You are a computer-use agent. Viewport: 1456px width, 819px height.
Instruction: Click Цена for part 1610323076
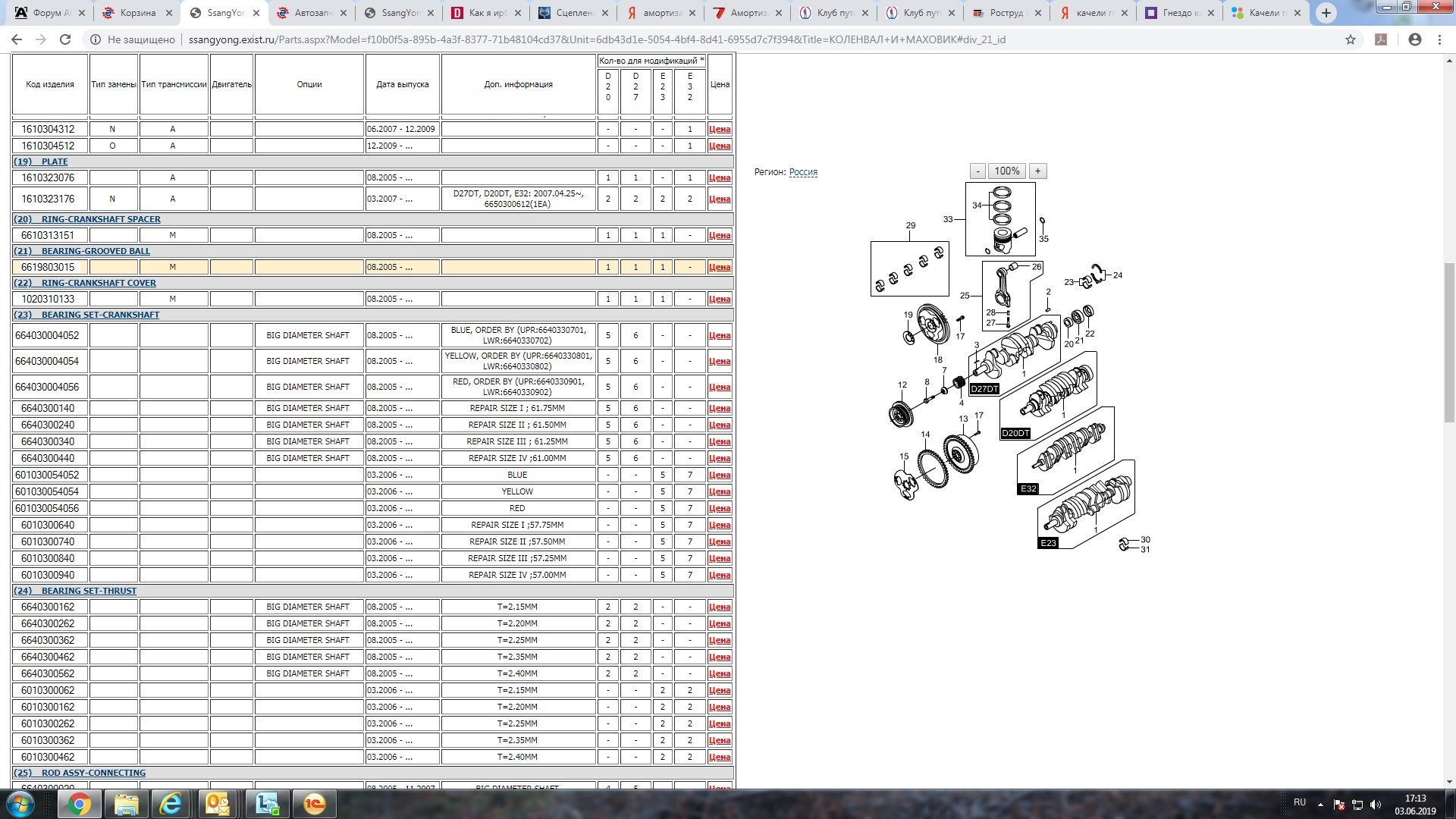[x=720, y=178]
